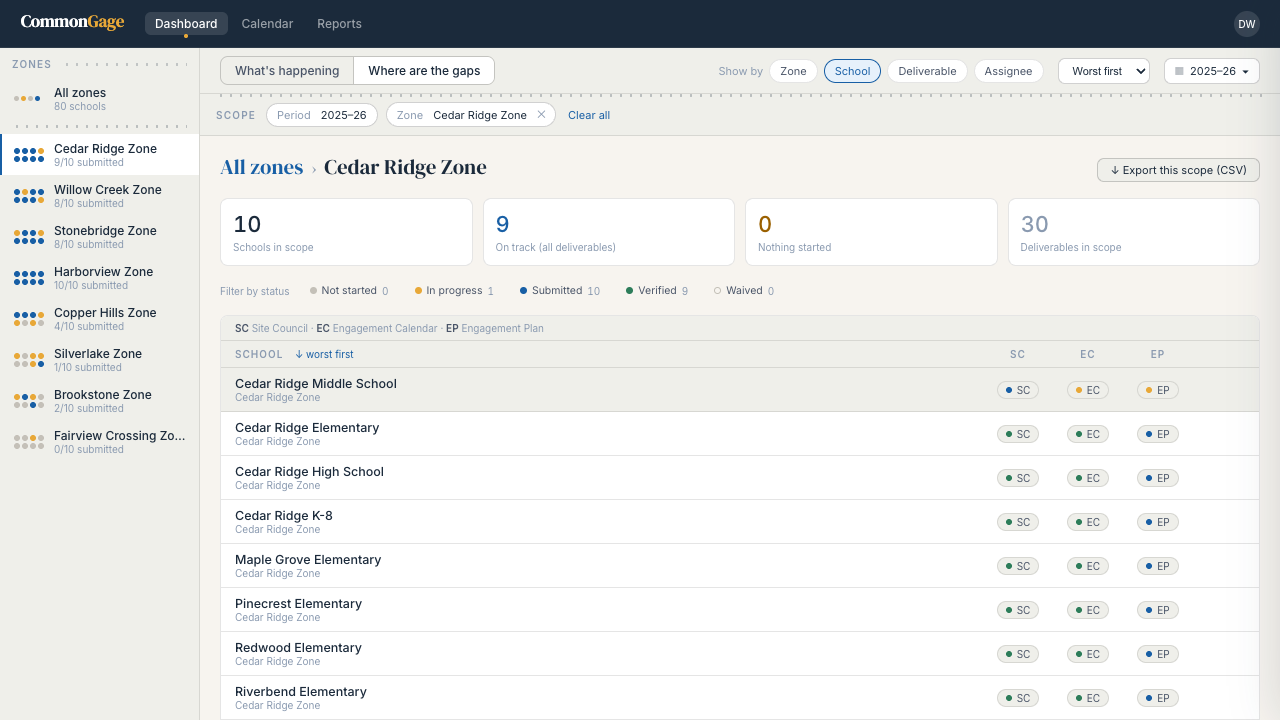Image resolution: width=1280 pixels, height=720 pixels.
Task: Toggle the In progress status filter
Action: click(454, 291)
